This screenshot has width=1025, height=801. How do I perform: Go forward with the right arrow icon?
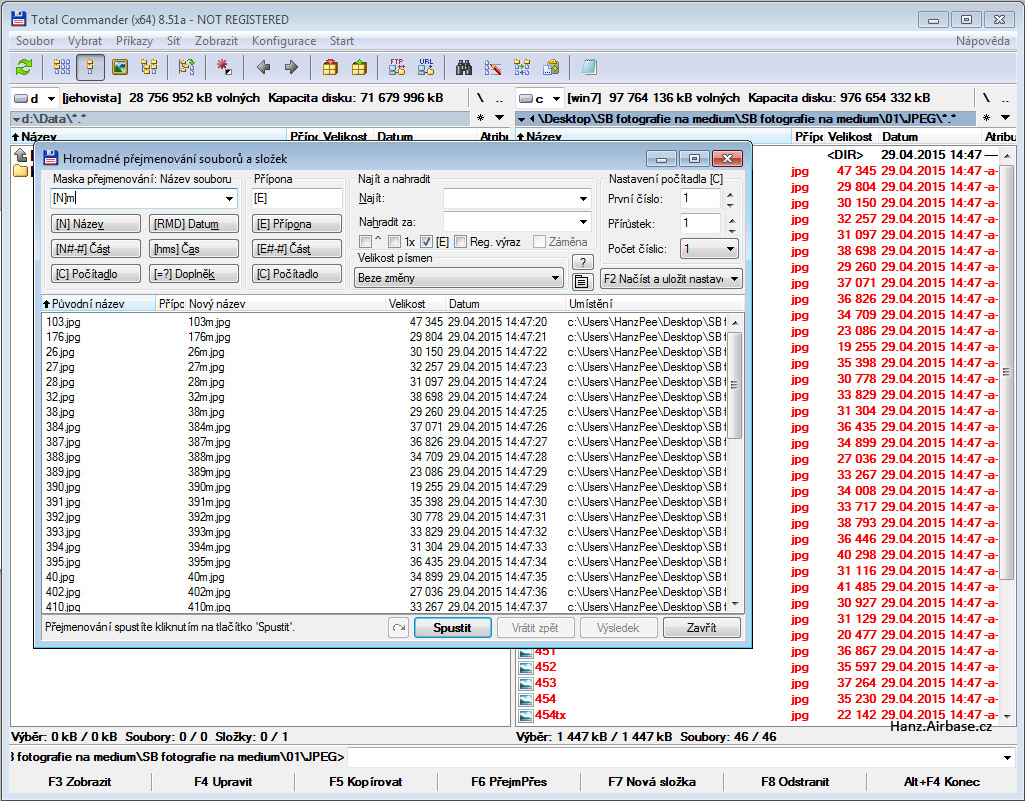click(x=292, y=67)
